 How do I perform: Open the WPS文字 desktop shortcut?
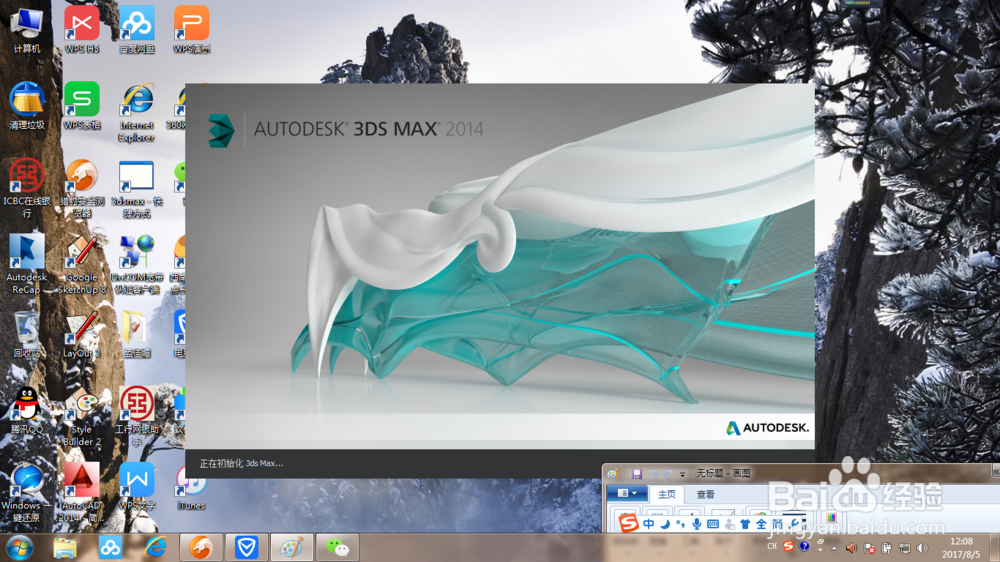pyautogui.click(x=136, y=487)
